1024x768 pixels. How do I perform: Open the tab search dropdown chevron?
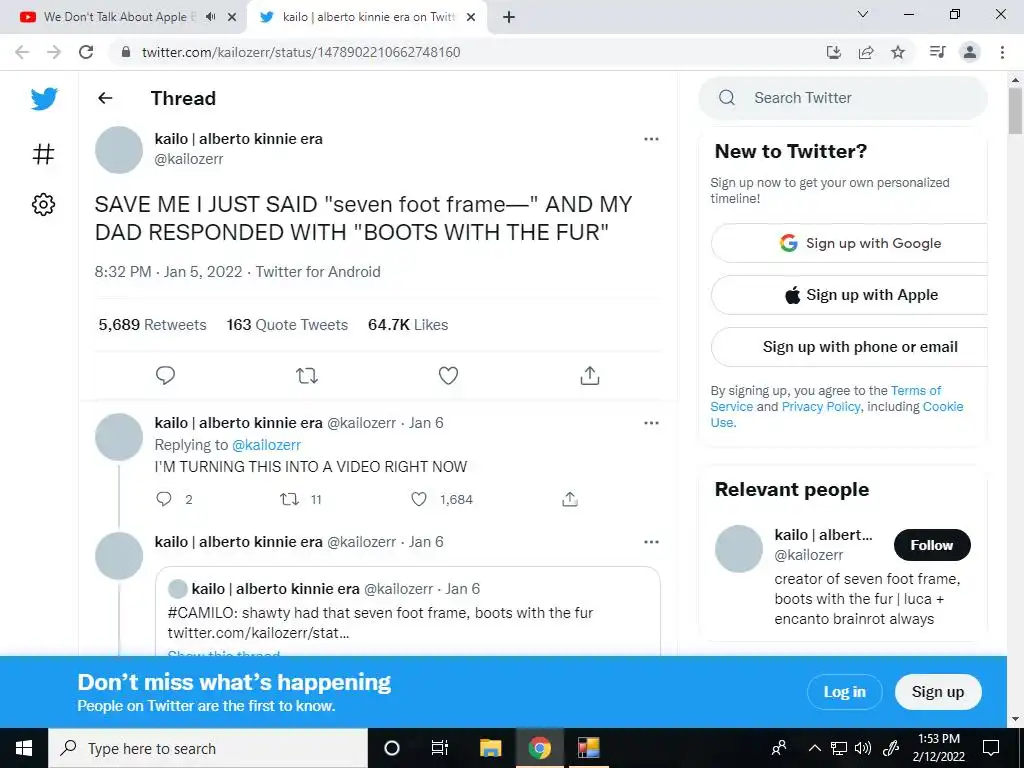[x=863, y=14]
